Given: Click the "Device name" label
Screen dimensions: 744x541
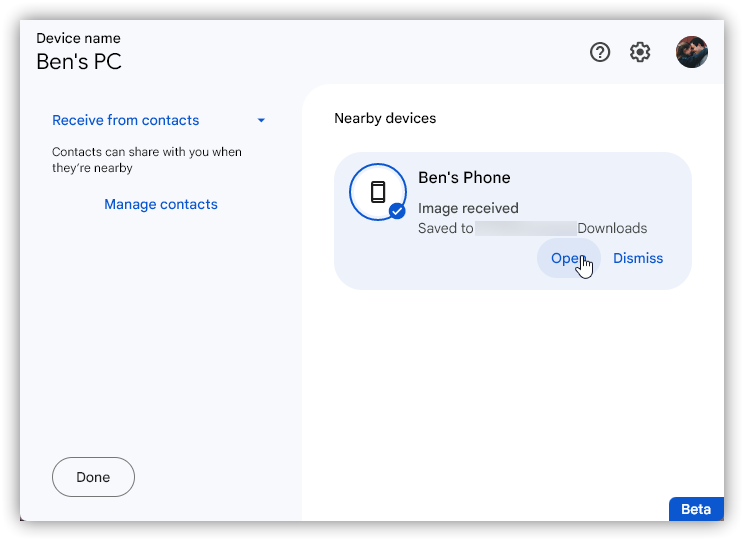Looking at the screenshot, I should pyautogui.click(x=78, y=38).
